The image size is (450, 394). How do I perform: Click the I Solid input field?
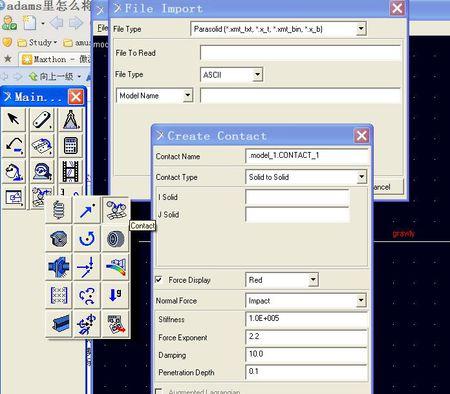(x=297, y=197)
